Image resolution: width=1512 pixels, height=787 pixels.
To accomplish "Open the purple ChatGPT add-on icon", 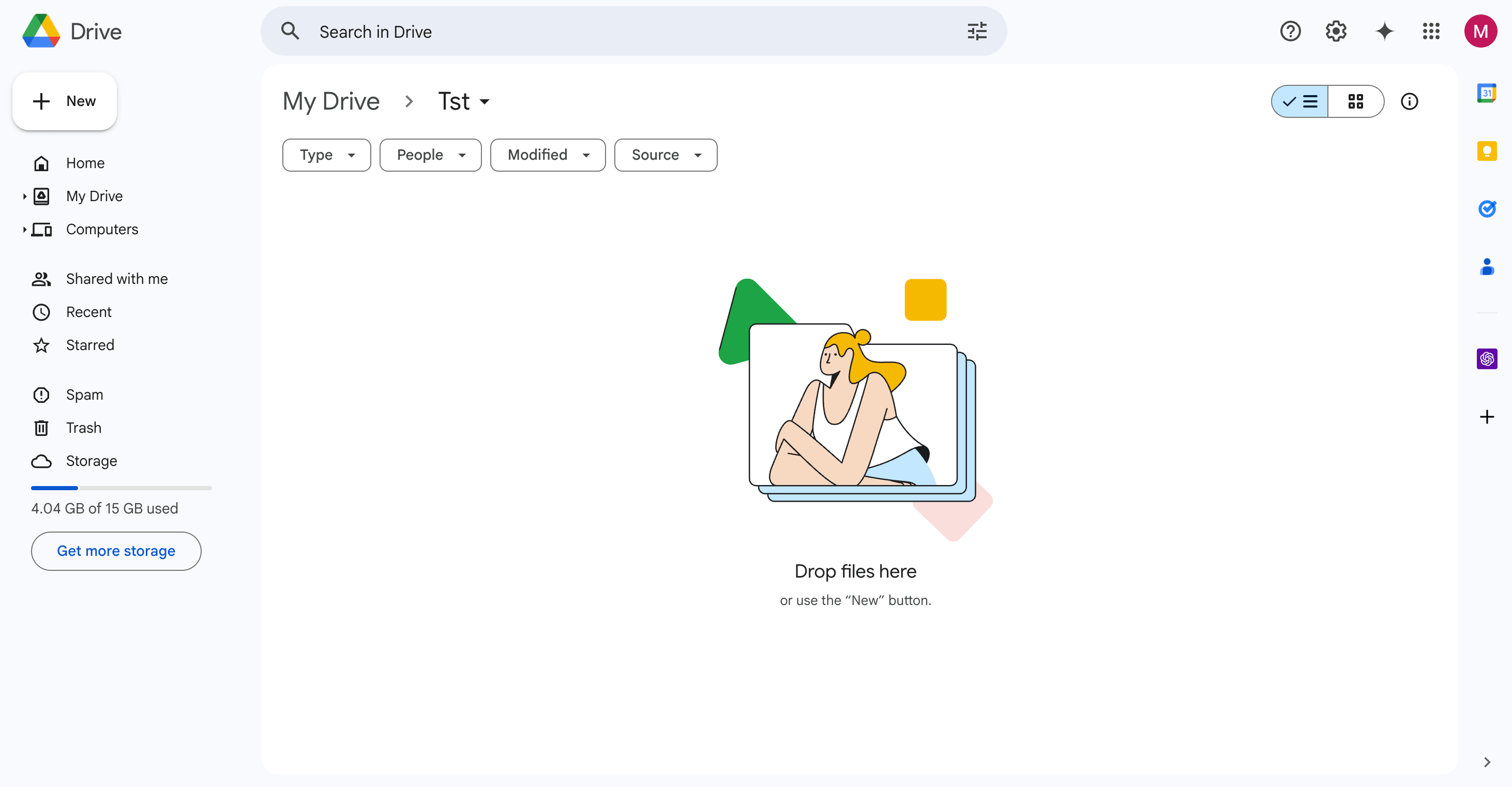I will pyautogui.click(x=1487, y=358).
